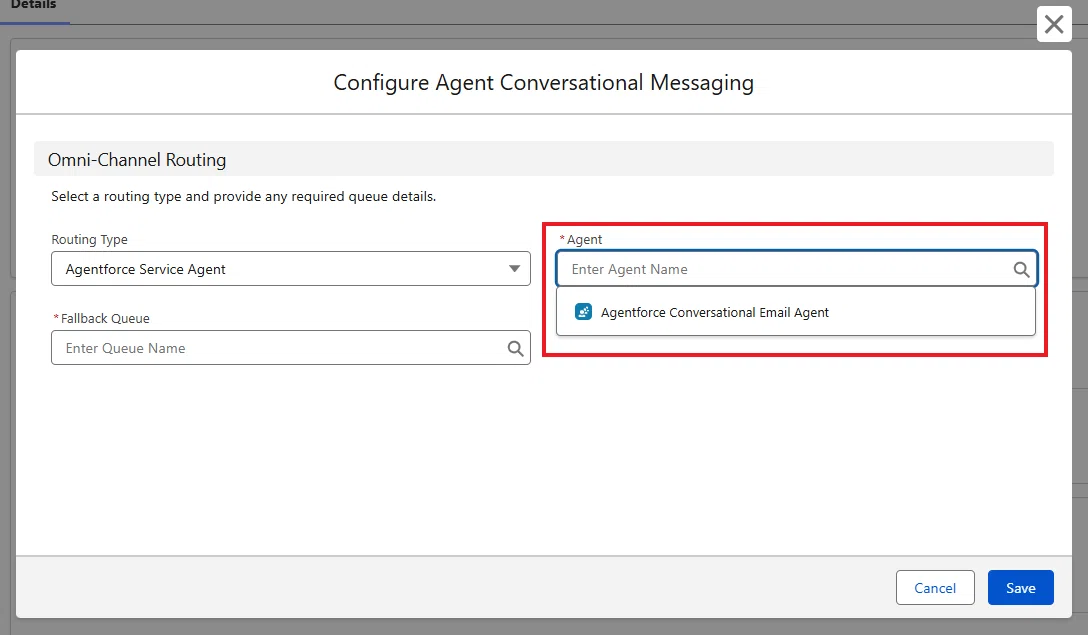The height and width of the screenshot is (635, 1088).
Task: Switch to the Details tab behind dialog
Action: tap(33, 6)
